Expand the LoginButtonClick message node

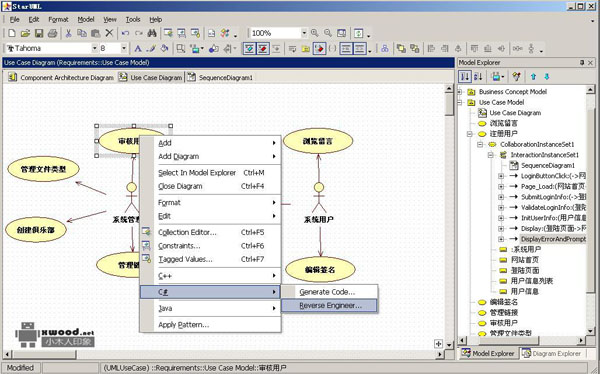pyautogui.click(x=501, y=176)
